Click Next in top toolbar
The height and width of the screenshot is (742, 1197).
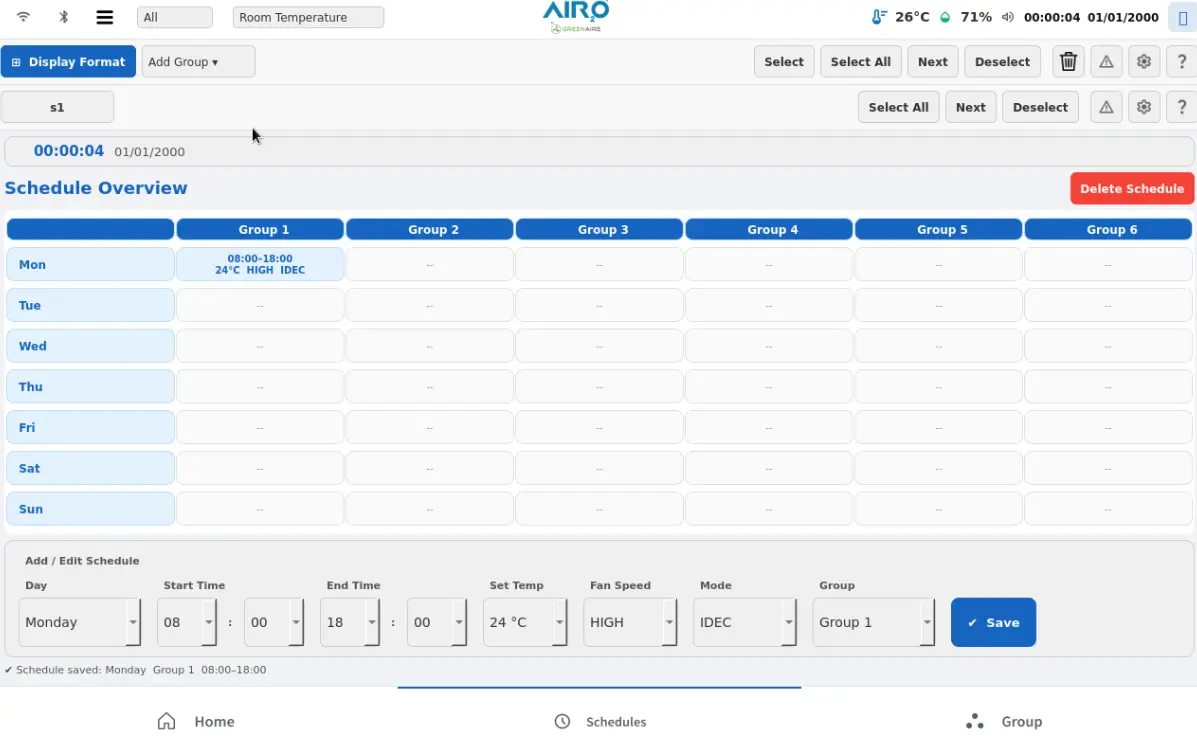(x=933, y=61)
